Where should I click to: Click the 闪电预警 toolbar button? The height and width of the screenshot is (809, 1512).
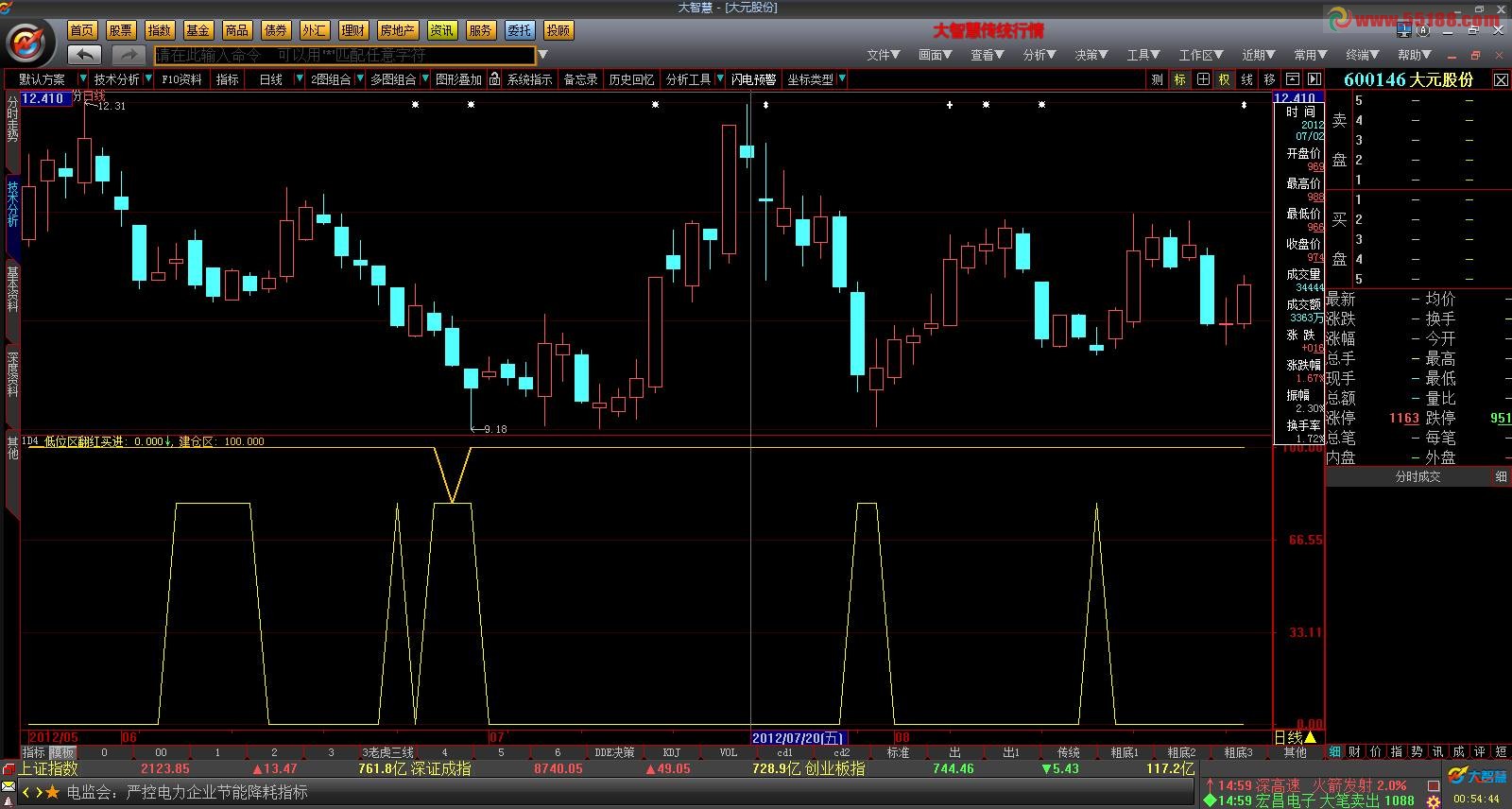pos(753,79)
